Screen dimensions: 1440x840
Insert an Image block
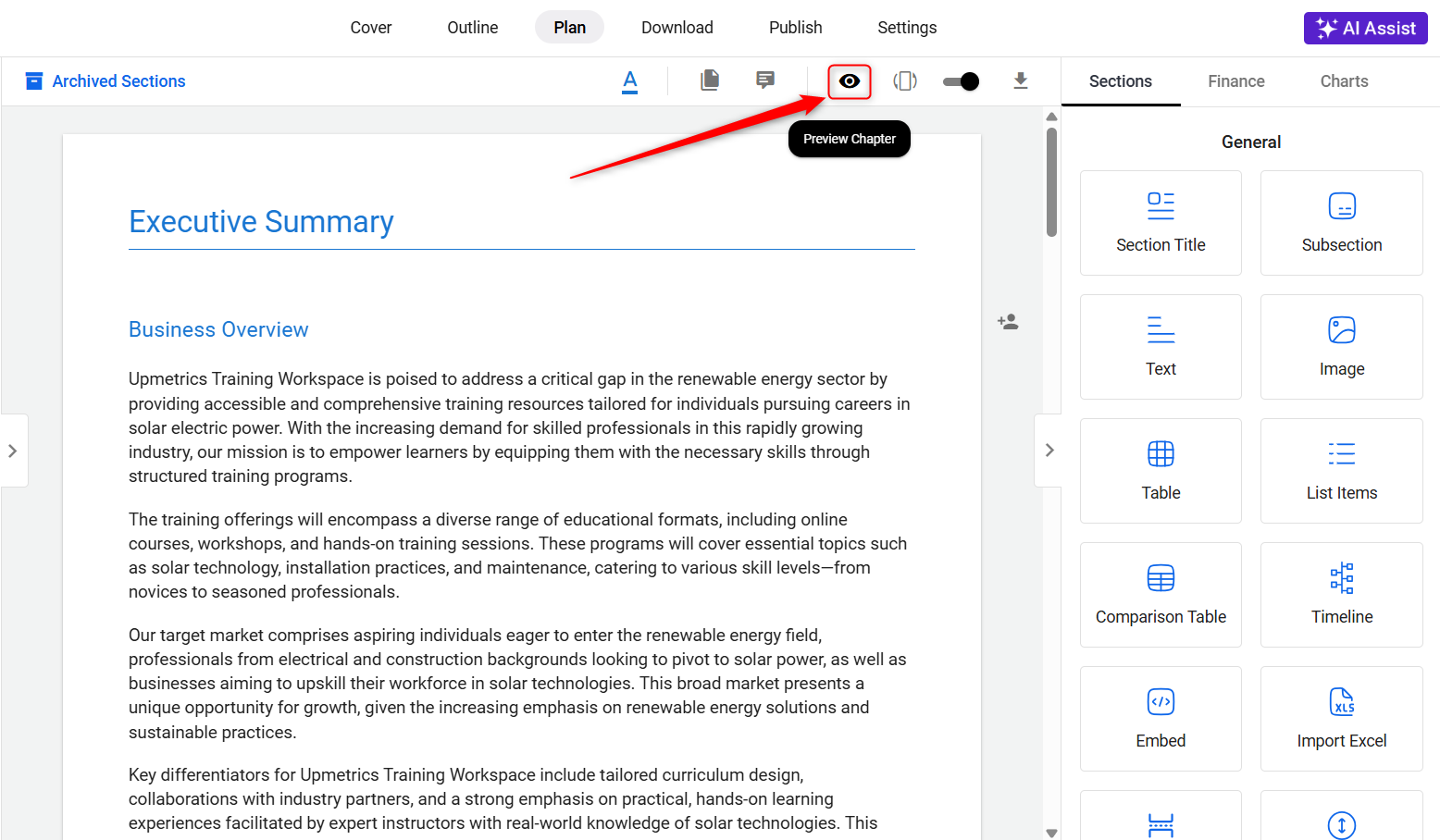click(x=1342, y=347)
